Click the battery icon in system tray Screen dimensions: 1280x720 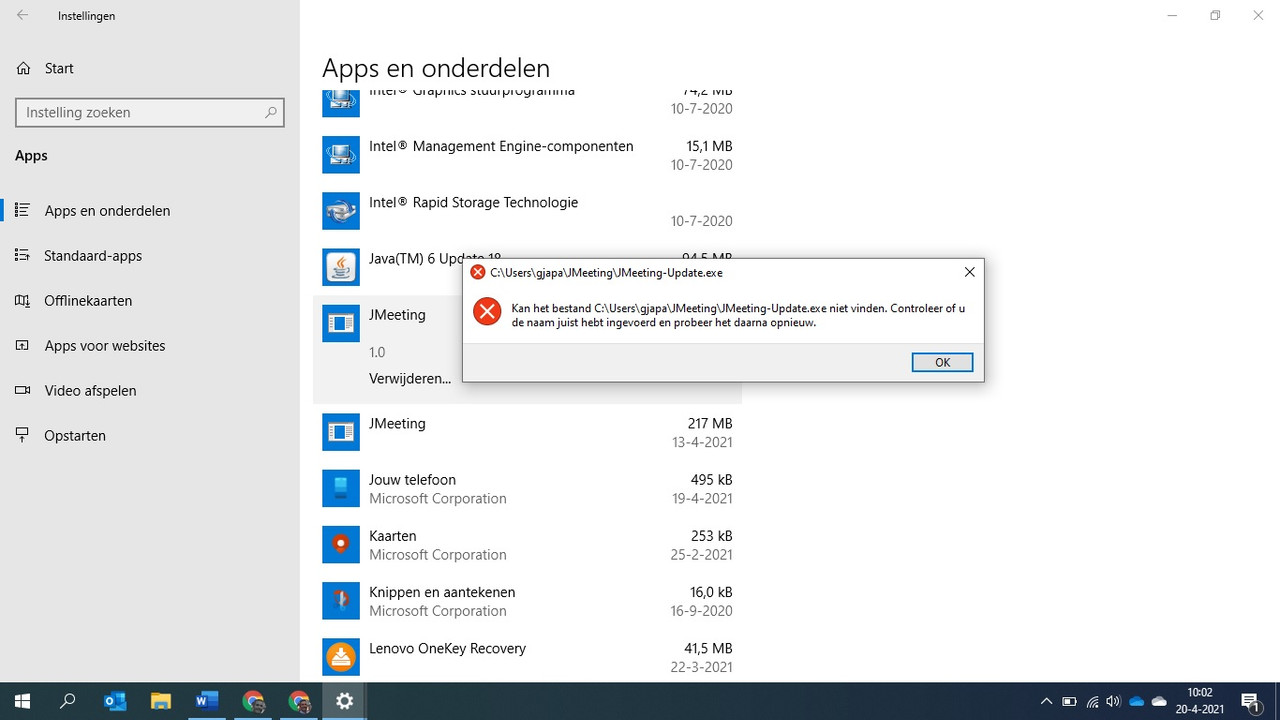coord(1069,702)
